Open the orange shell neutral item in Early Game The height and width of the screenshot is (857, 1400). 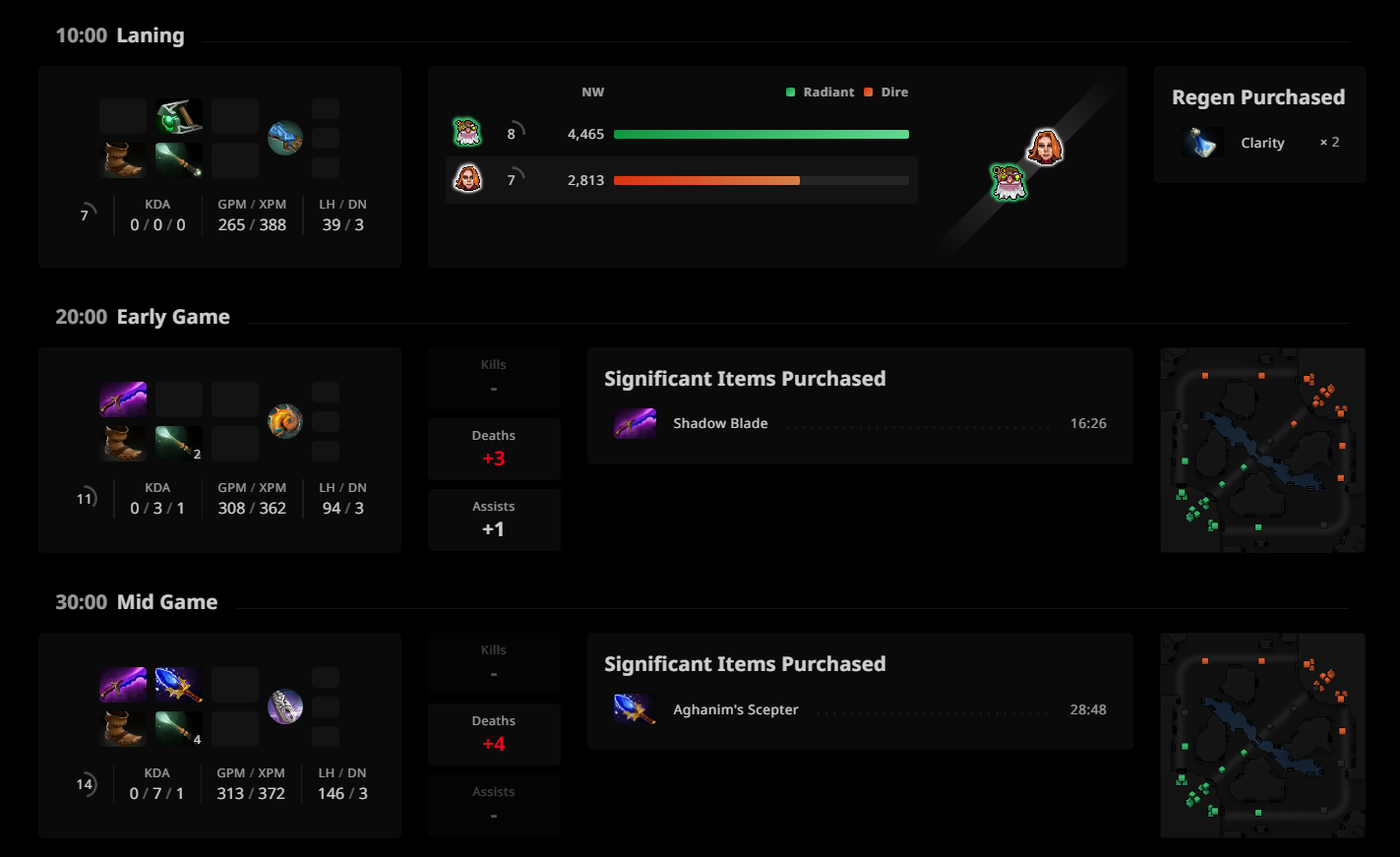(x=284, y=421)
